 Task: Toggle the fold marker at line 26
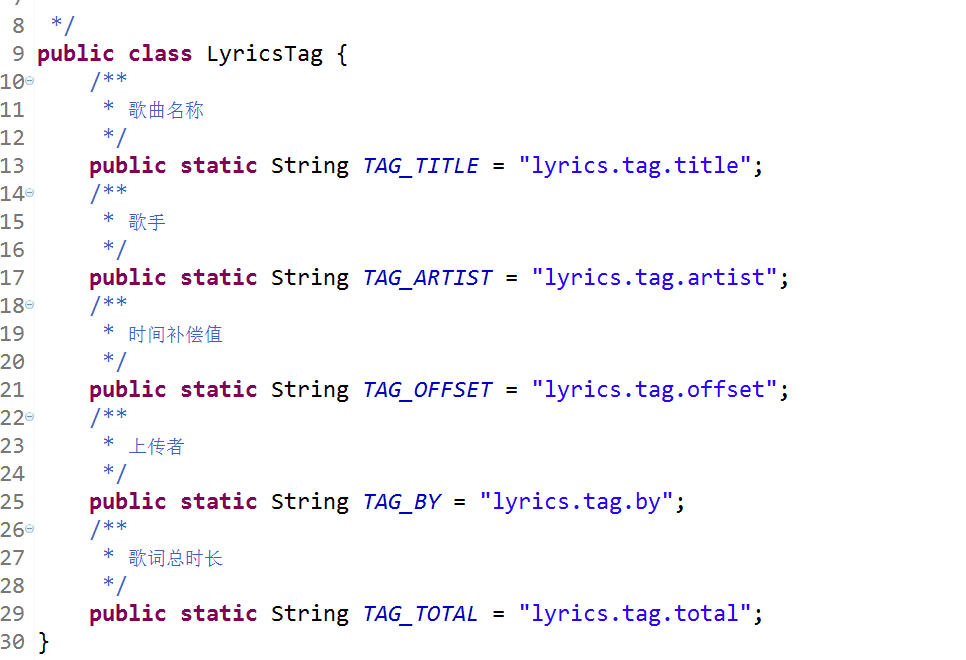tap(29, 529)
